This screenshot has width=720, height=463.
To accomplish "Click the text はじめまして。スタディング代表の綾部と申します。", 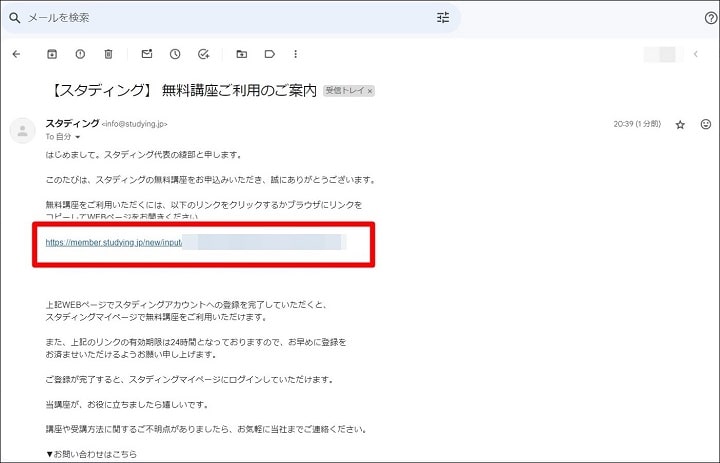I will [x=144, y=155].
